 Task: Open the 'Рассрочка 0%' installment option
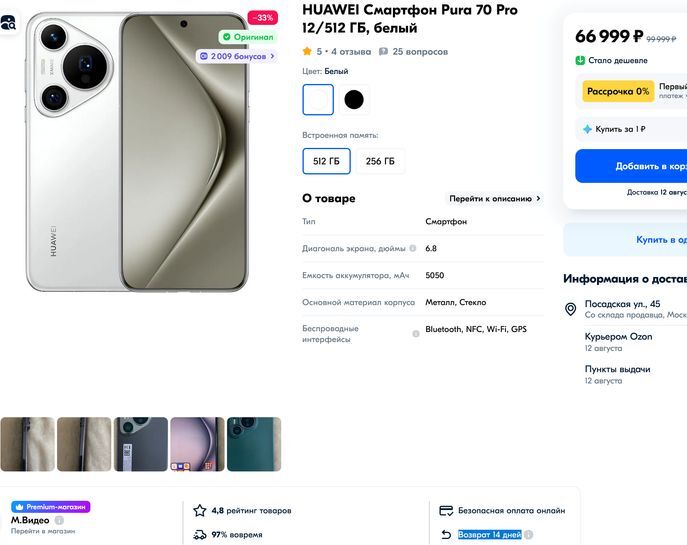pos(618,91)
